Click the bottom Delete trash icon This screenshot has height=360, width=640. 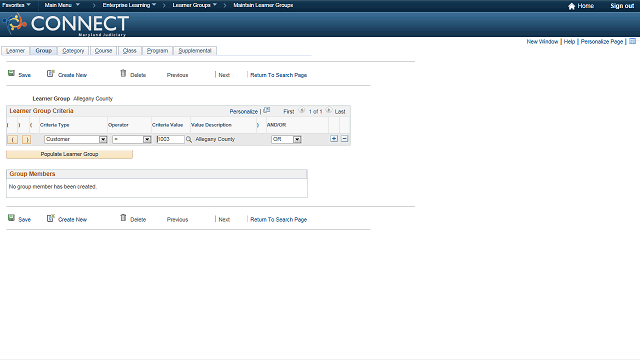(123, 218)
